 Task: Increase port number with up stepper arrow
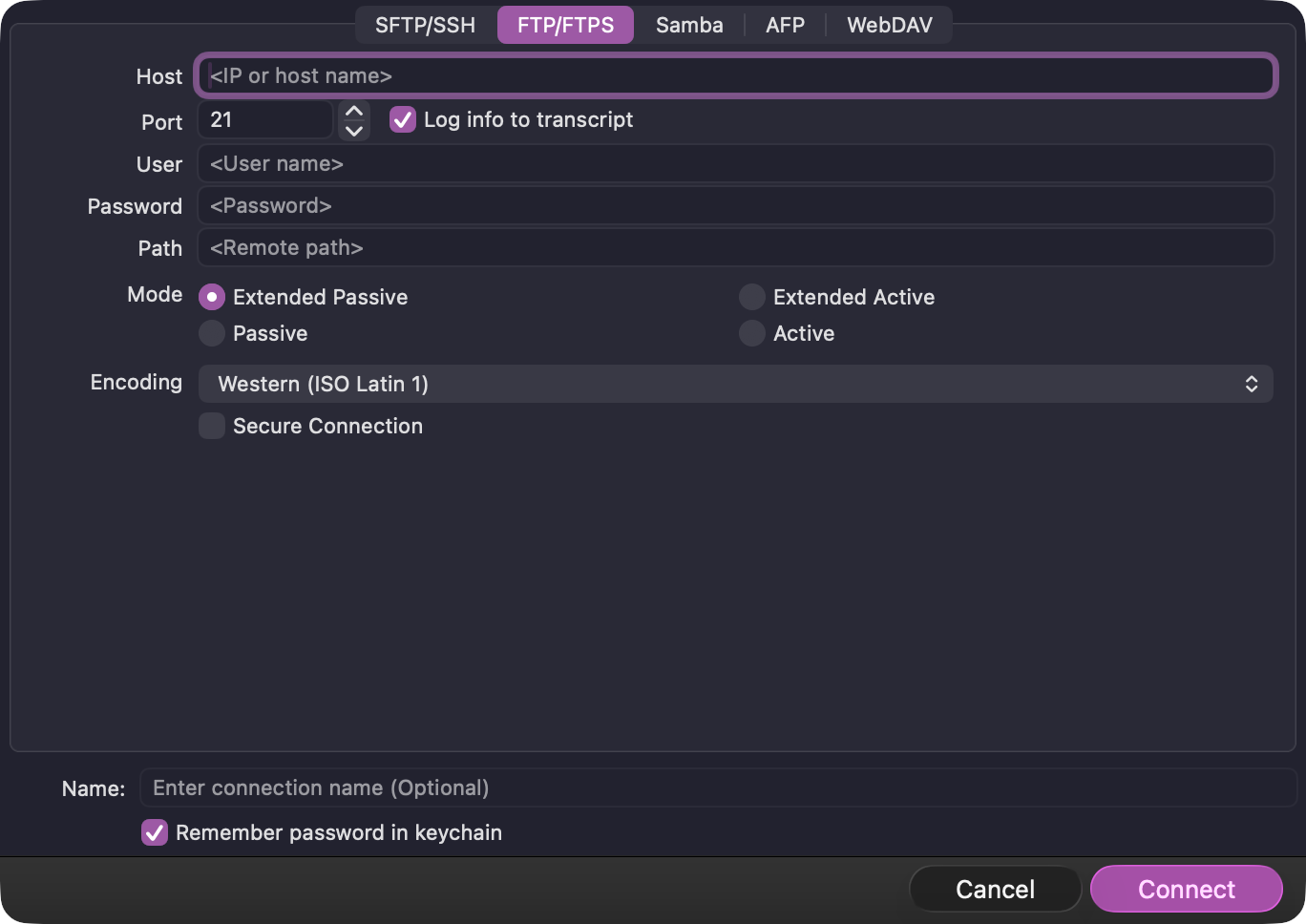(354, 111)
